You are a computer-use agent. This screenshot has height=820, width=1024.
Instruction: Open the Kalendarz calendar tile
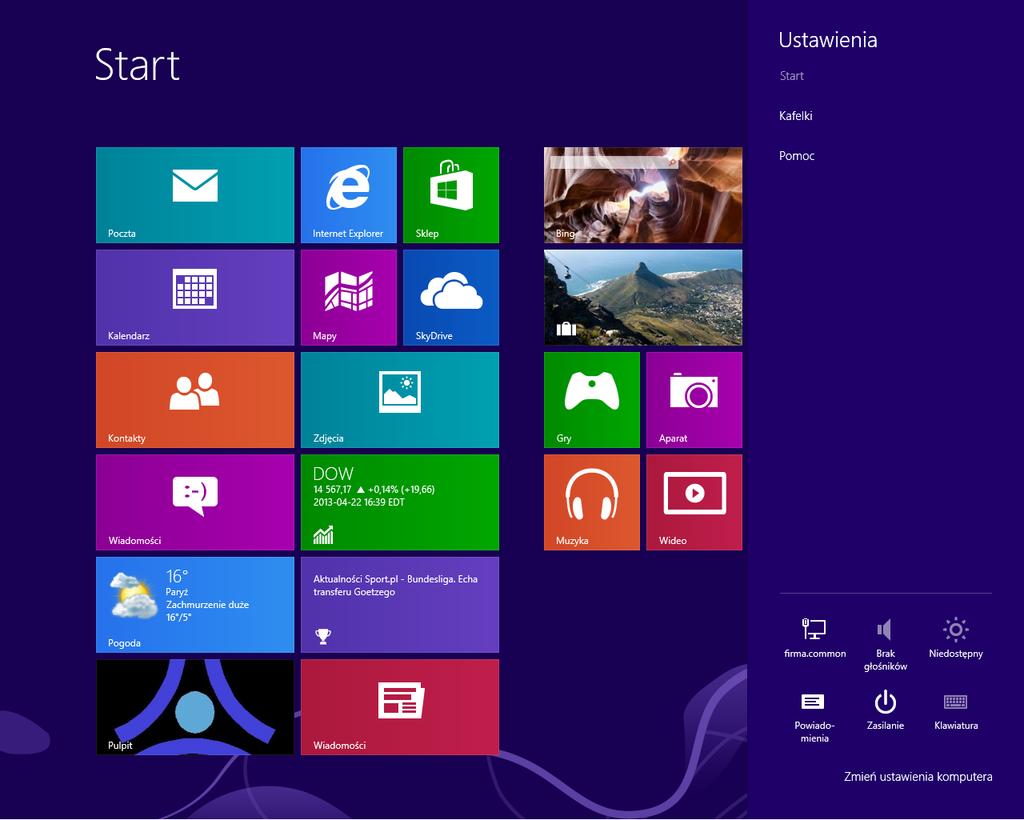[x=195, y=297]
